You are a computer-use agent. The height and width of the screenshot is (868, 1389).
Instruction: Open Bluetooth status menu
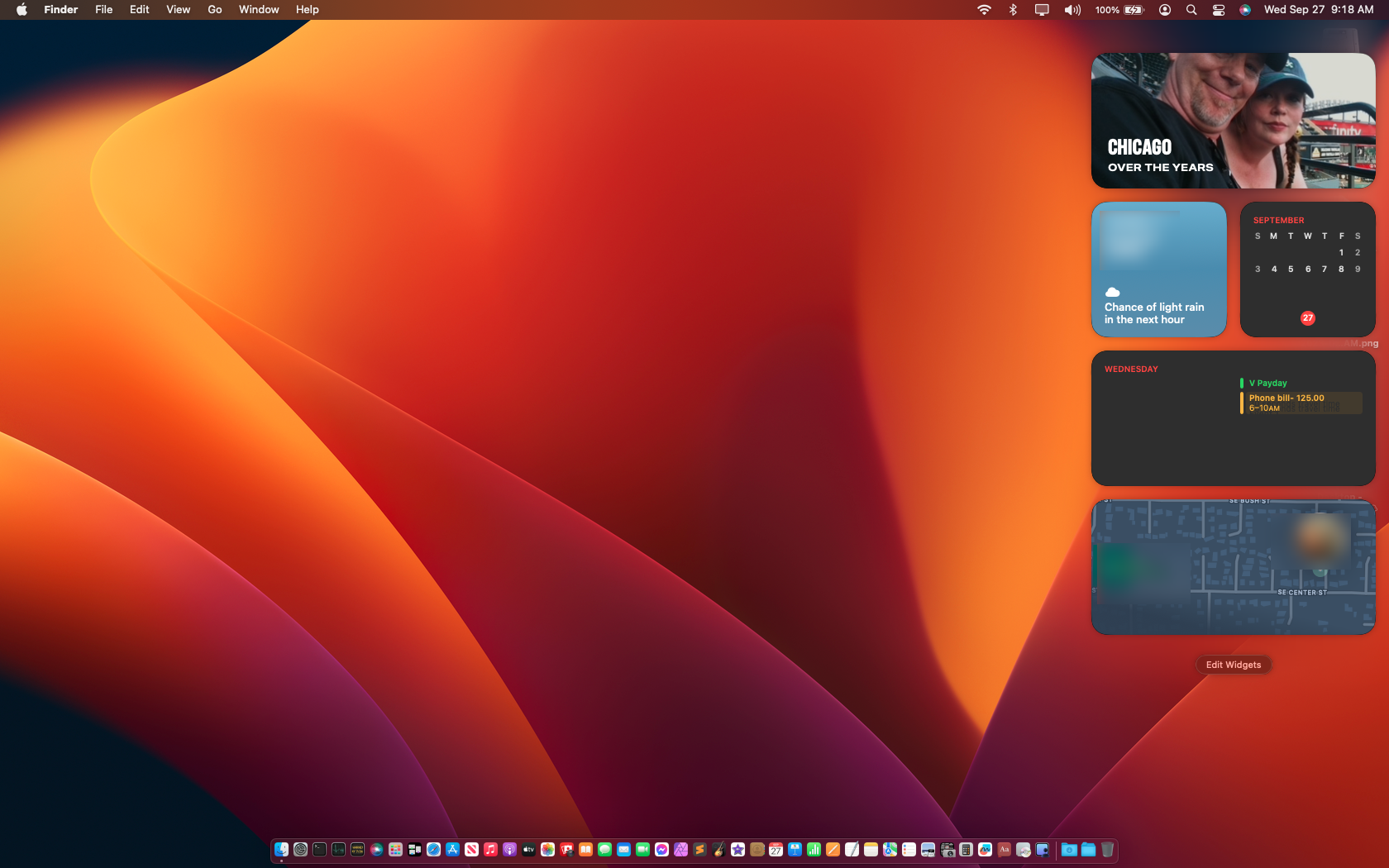[x=1013, y=9]
